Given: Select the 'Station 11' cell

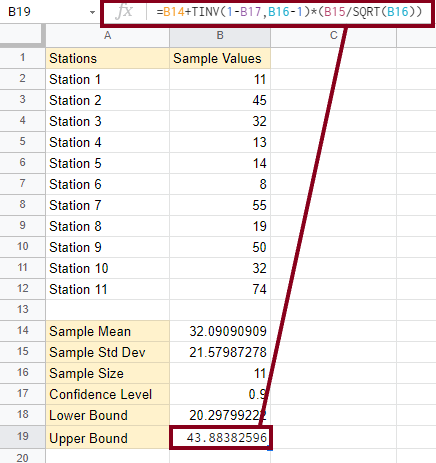Looking at the screenshot, I should click(x=107, y=289).
